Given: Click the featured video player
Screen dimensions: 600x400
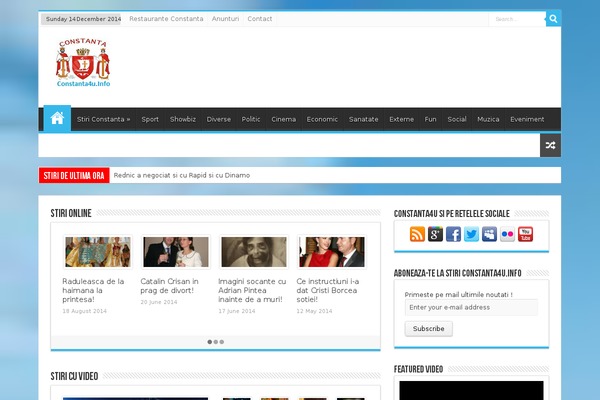Looking at the screenshot, I should (471, 390).
